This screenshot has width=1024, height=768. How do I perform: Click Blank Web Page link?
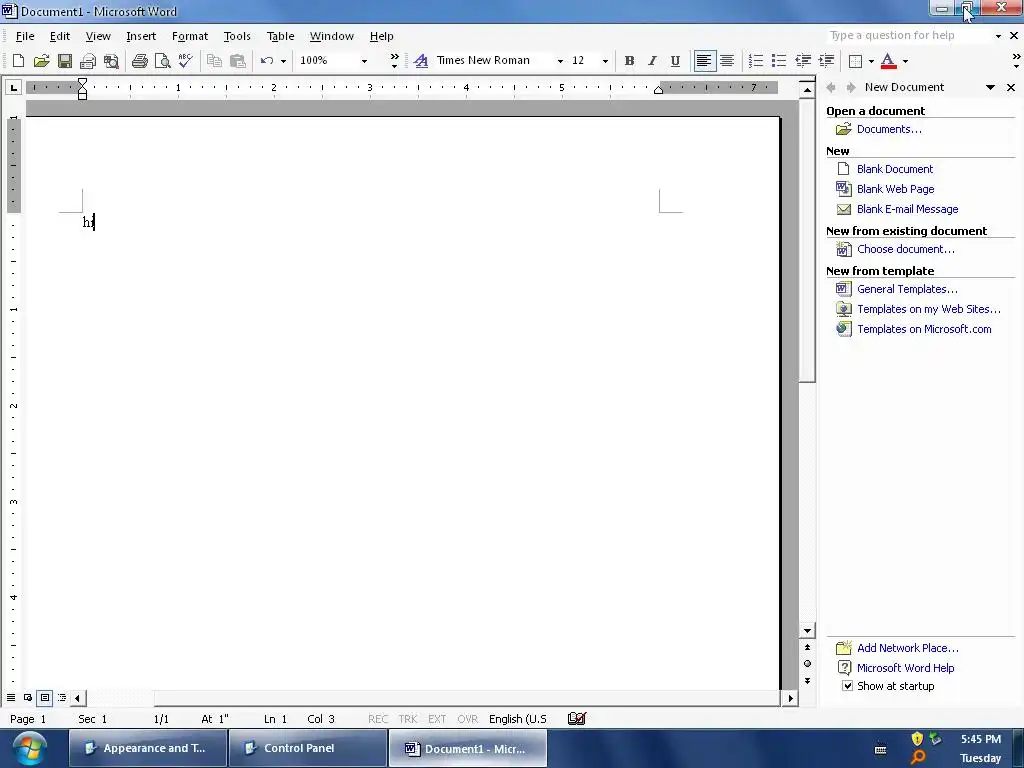[x=895, y=189]
